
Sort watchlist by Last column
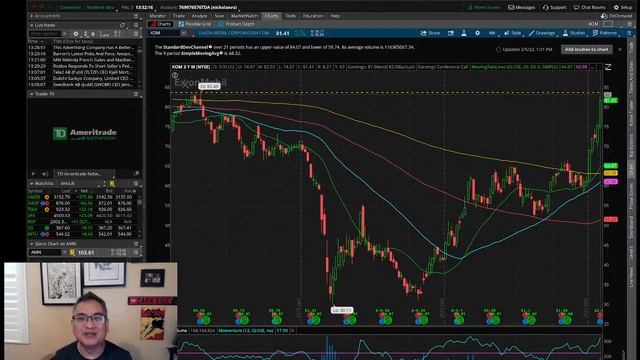pos(66,191)
